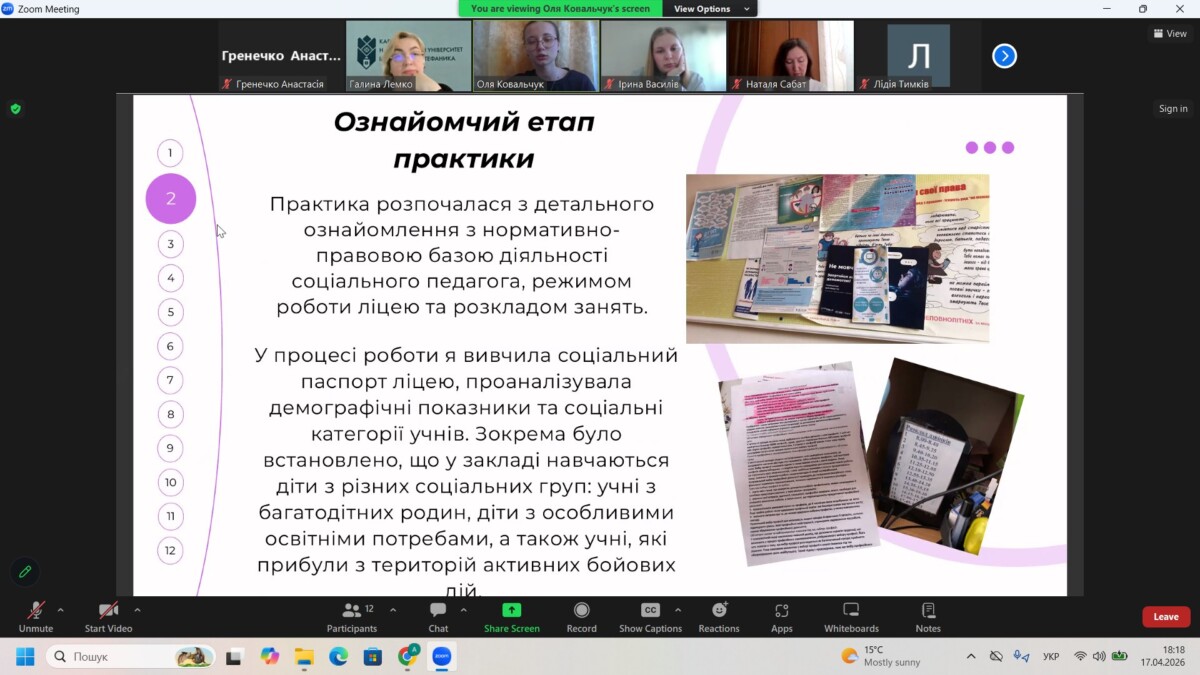Expand video options arrow next to Start Video
Viewport: 1200px width, 675px height.
137,609
